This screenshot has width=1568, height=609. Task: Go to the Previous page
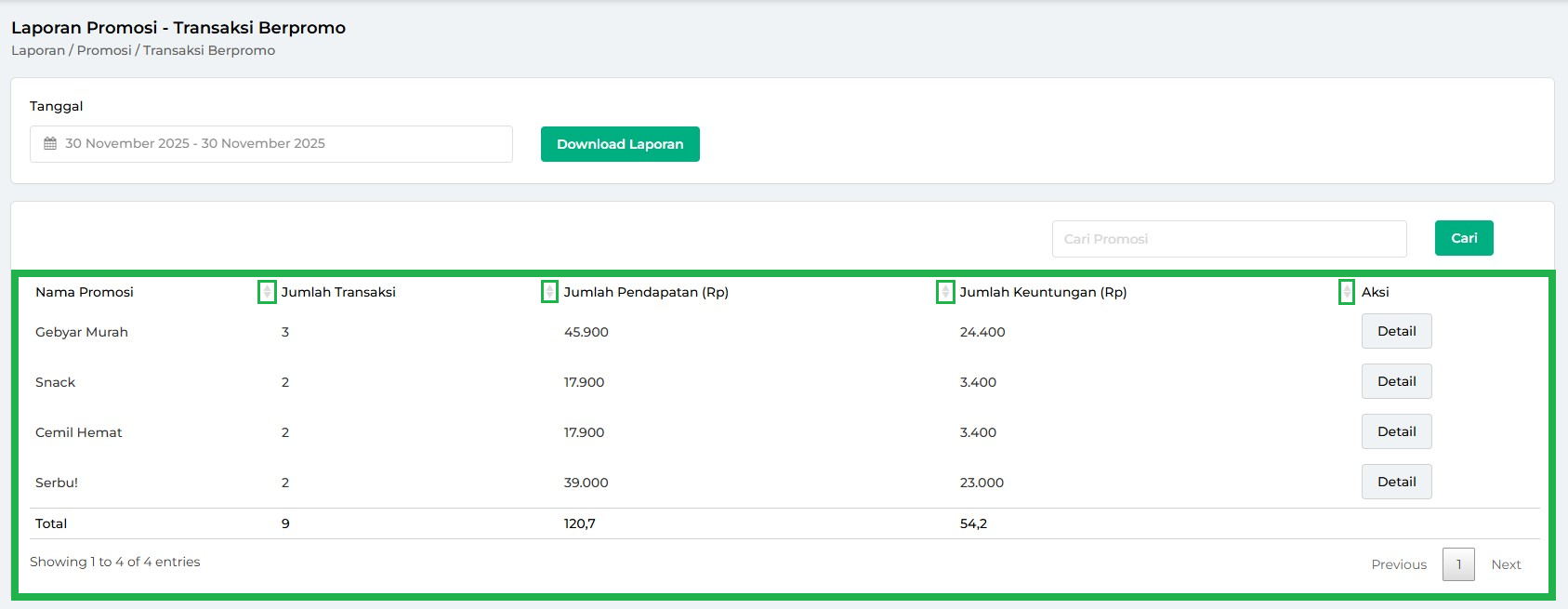(x=1398, y=564)
